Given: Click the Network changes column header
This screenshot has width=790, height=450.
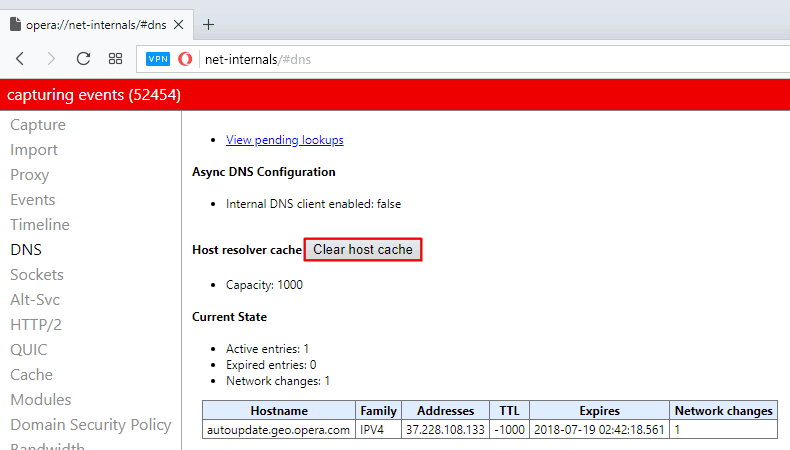Looking at the screenshot, I should (x=723, y=411).
